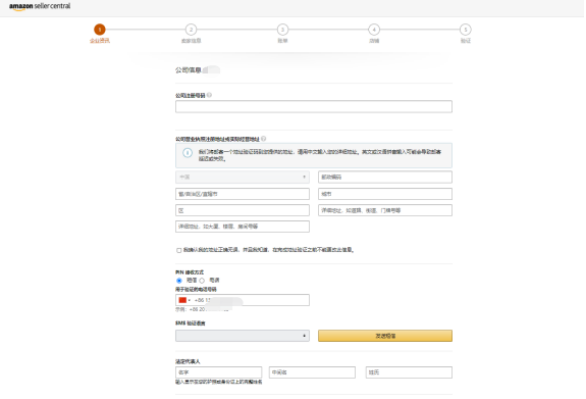Viewport: 586px width, 399px height.
Task: Go to step 3 circle in progress bar
Action: [283, 29]
